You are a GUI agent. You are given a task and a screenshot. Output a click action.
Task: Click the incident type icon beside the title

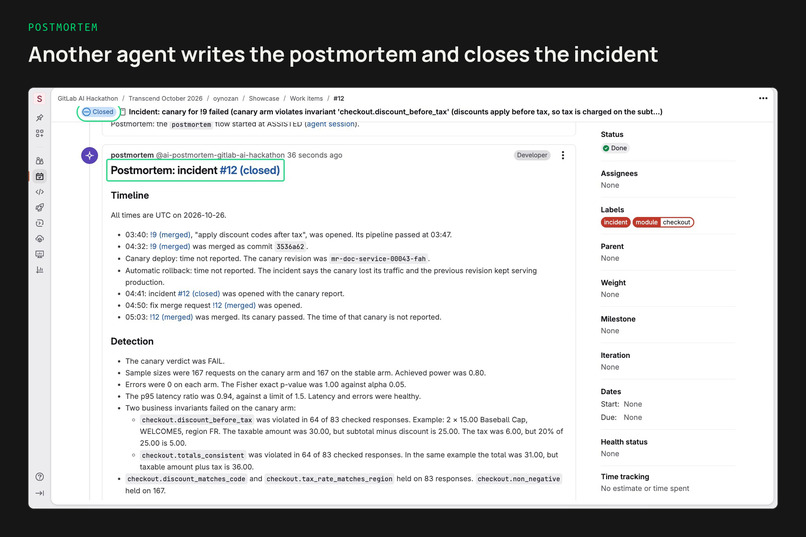click(123, 112)
